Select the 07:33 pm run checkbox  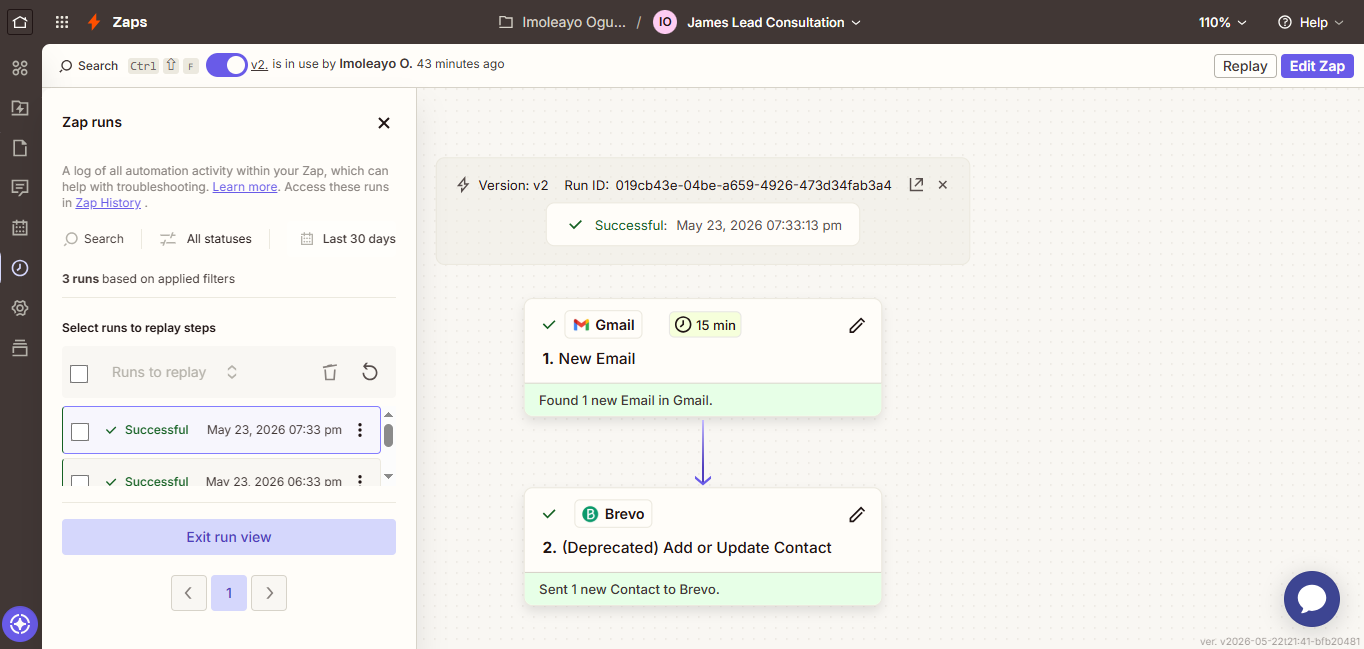pos(80,431)
